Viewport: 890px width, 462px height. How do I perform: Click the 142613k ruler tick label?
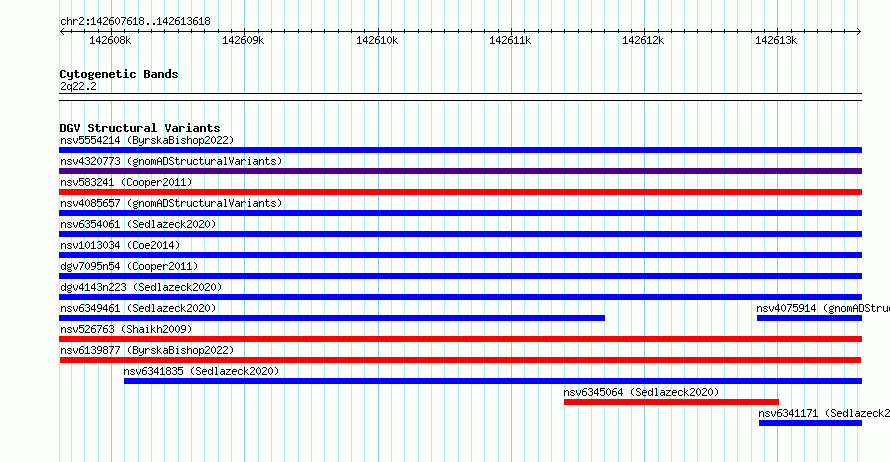(776, 40)
